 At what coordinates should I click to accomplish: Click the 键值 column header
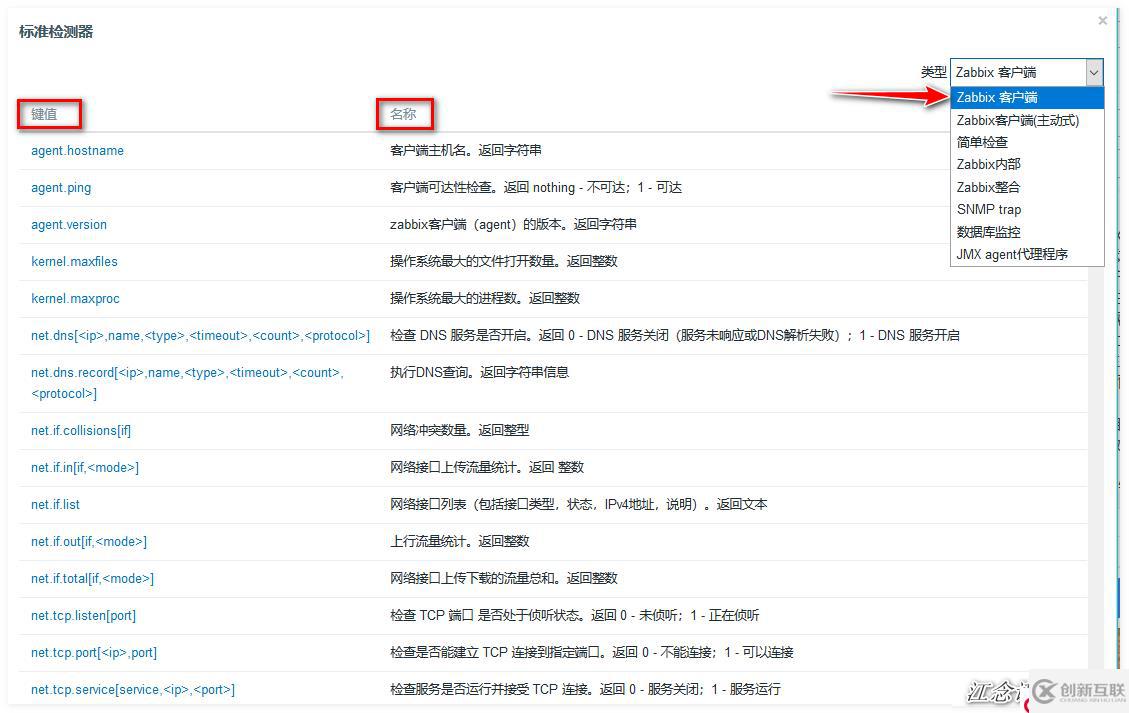pyautogui.click(x=44, y=114)
